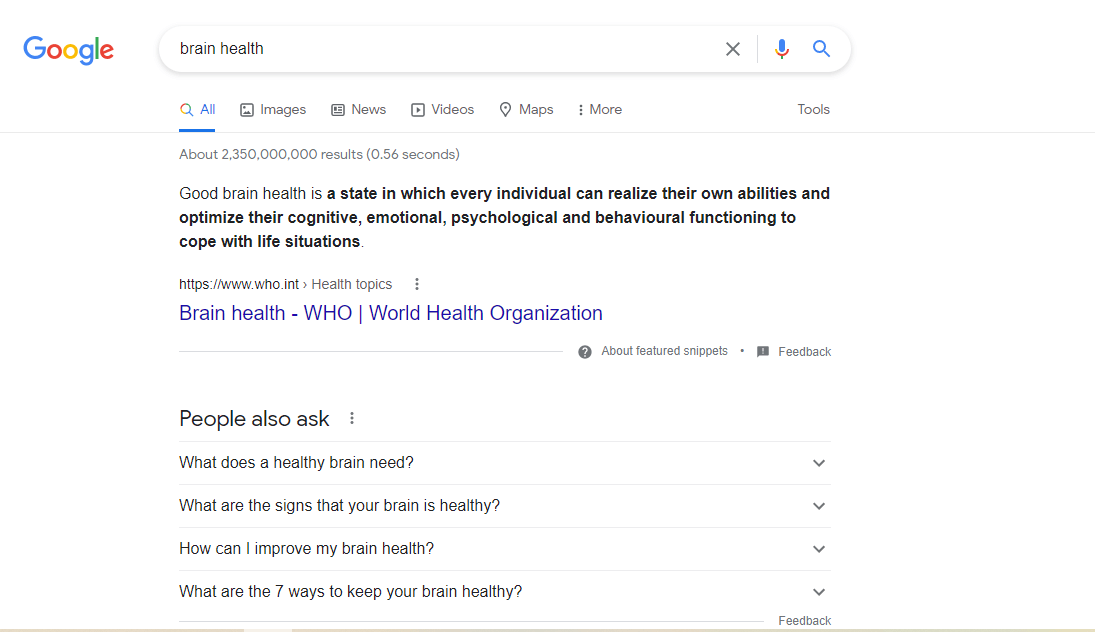Start voice search with microphone icon
Screen dimensions: 1095x632
click(x=781, y=49)
